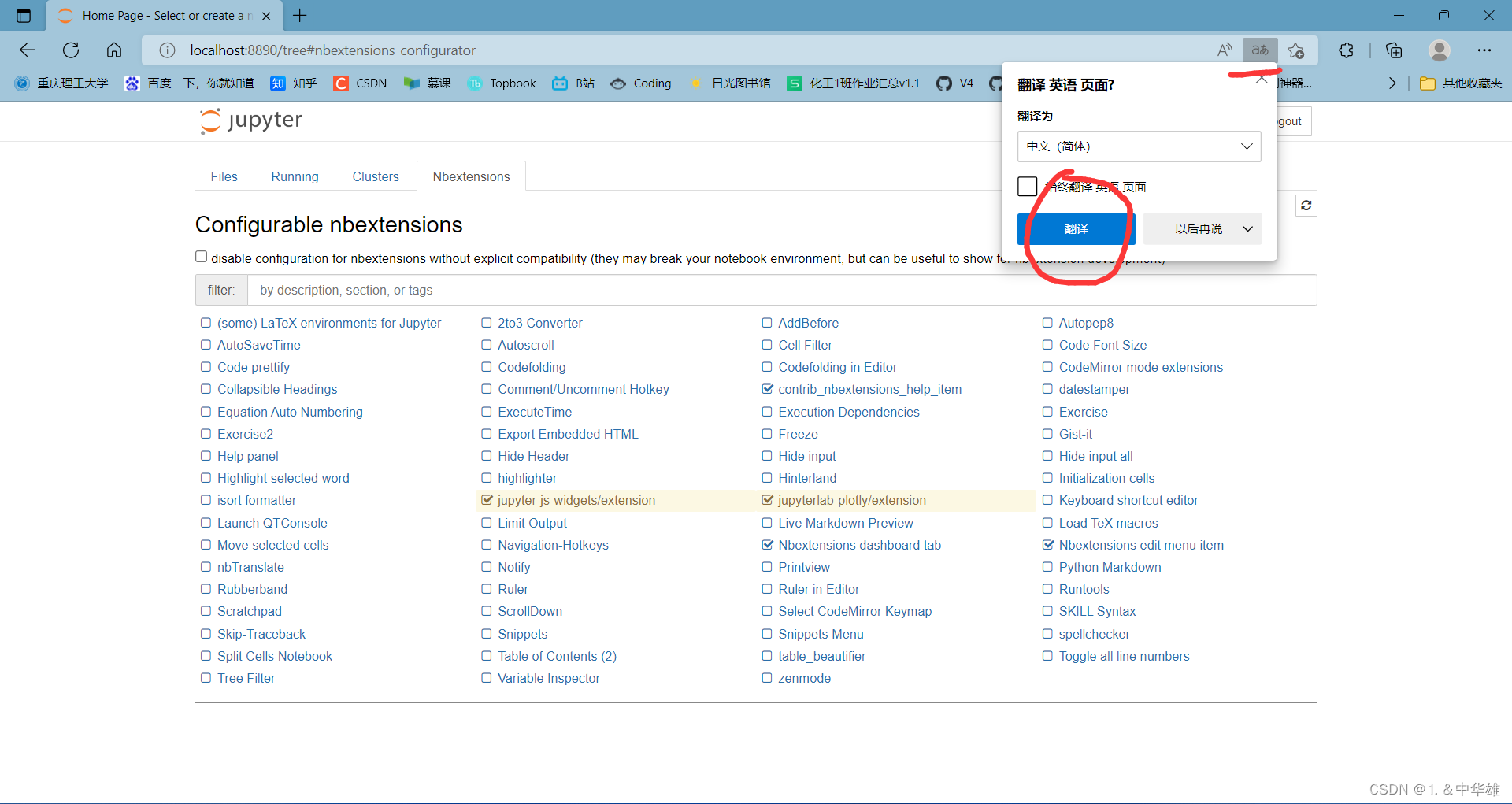Switch to the Running tab
Screen dimensions: 1512x804
pos(295,176)
